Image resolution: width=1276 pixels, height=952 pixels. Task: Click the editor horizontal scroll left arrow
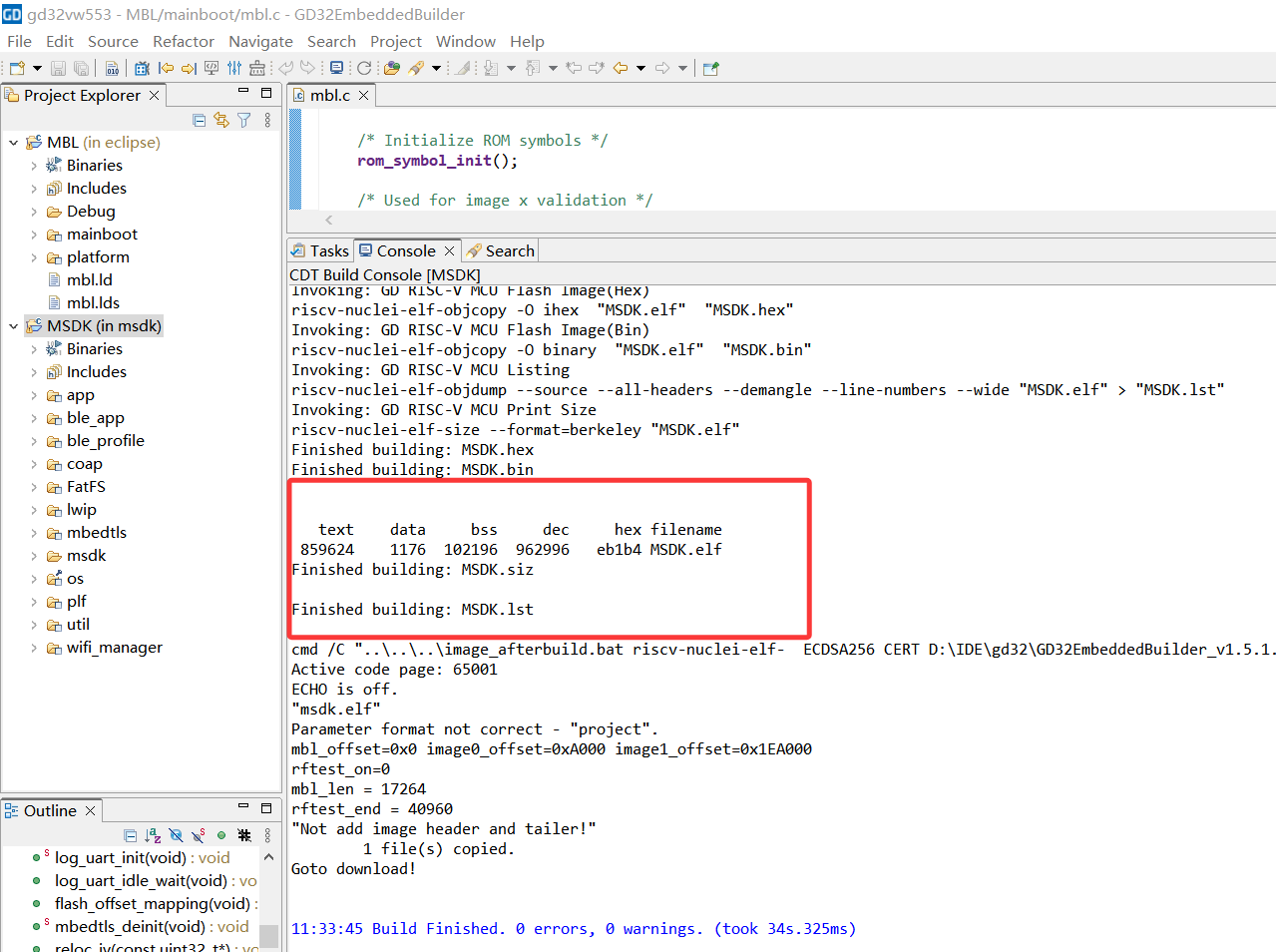[329, 220]
